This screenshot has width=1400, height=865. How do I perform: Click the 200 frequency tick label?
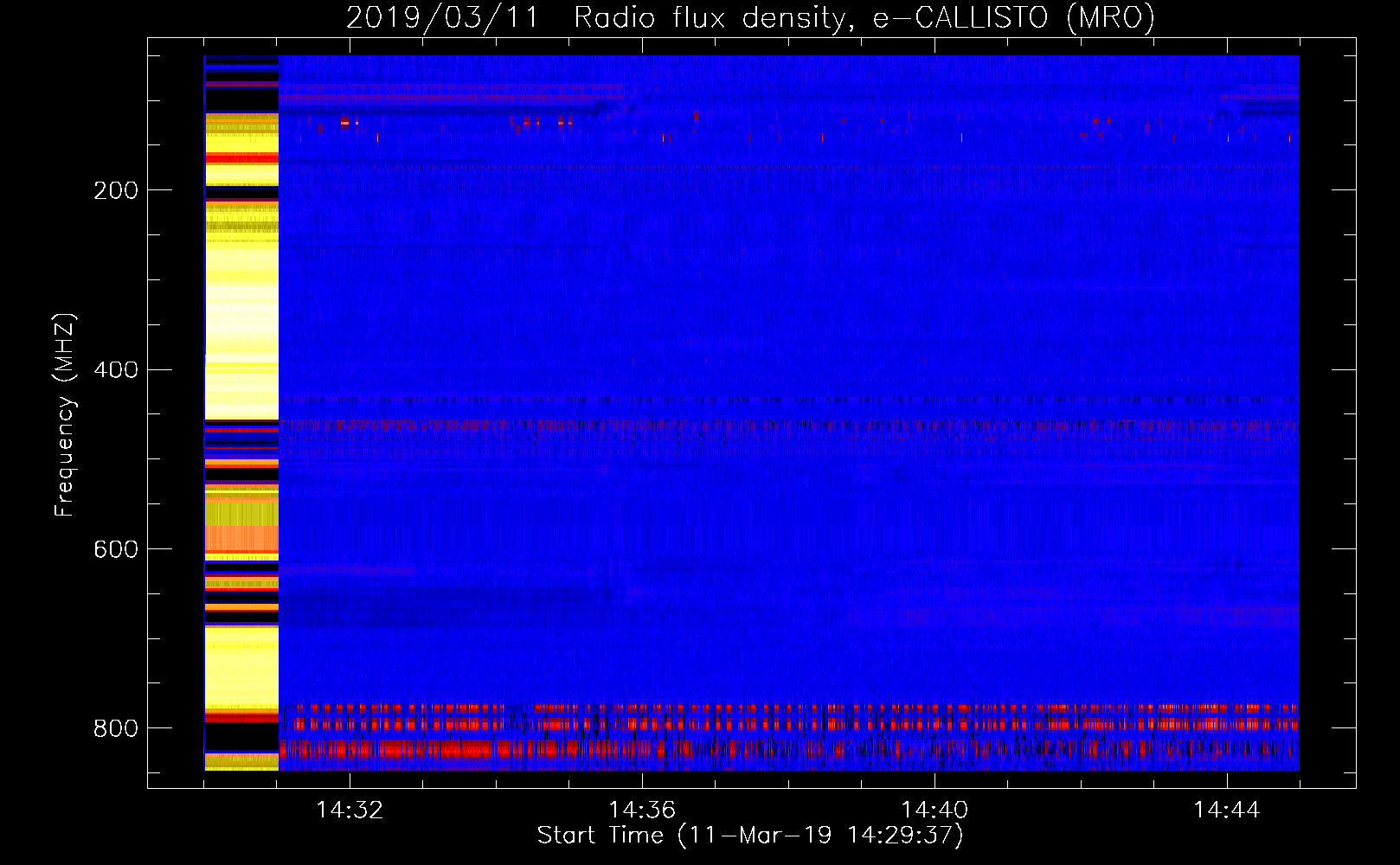click(x=115, y=190)
